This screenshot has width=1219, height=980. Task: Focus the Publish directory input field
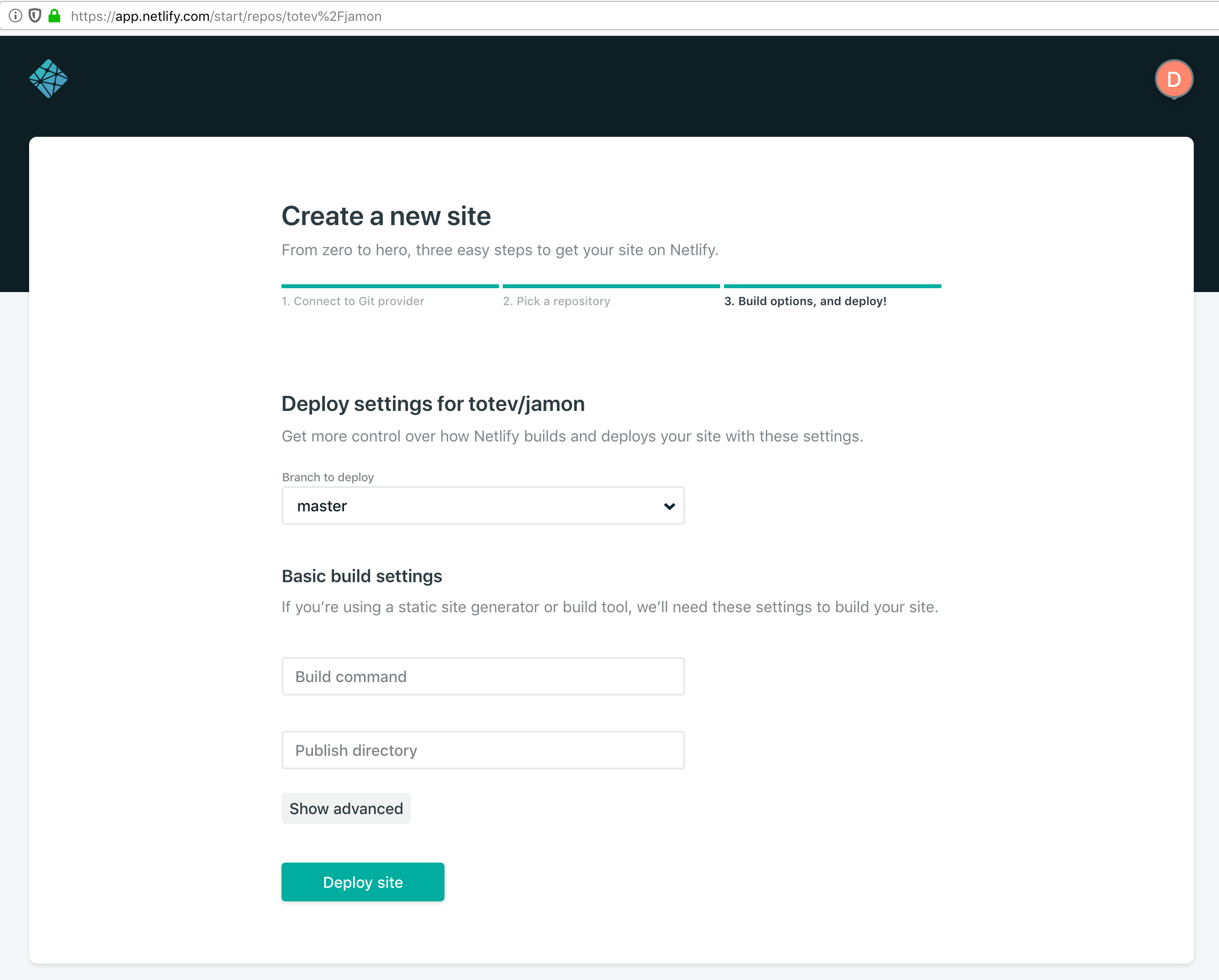point(482,750)
